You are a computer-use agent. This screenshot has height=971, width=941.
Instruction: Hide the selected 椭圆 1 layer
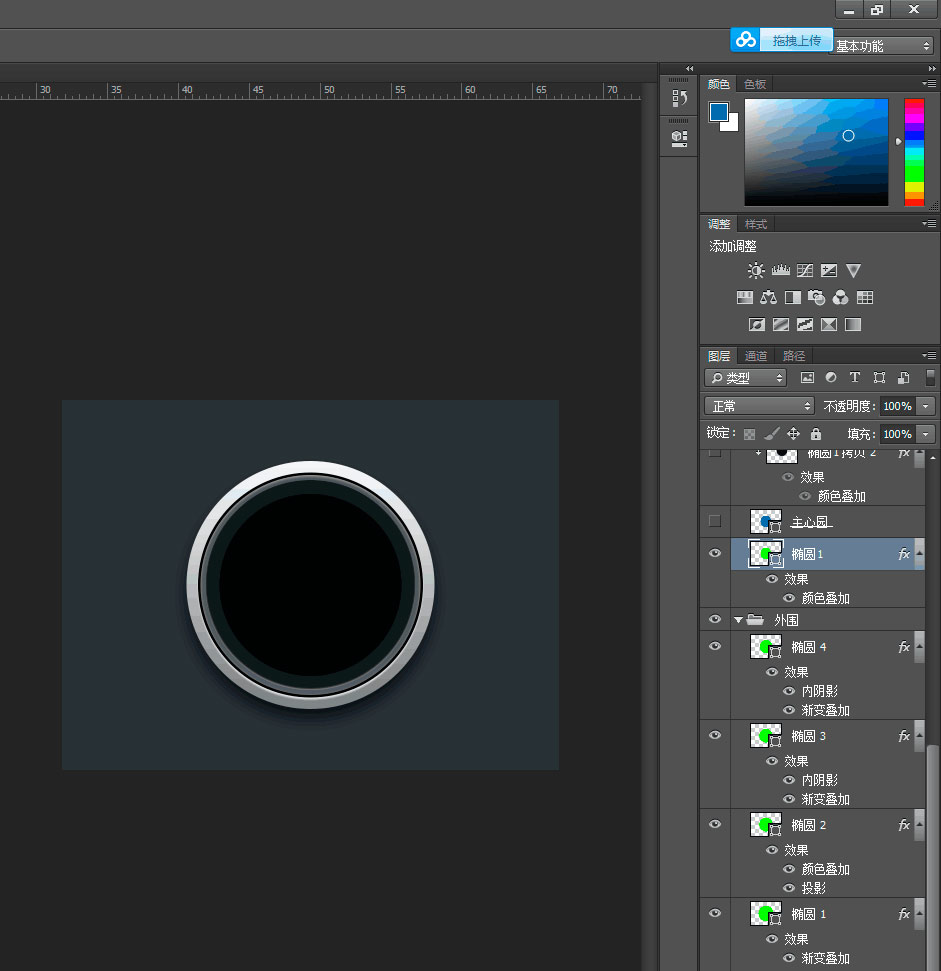715,553
